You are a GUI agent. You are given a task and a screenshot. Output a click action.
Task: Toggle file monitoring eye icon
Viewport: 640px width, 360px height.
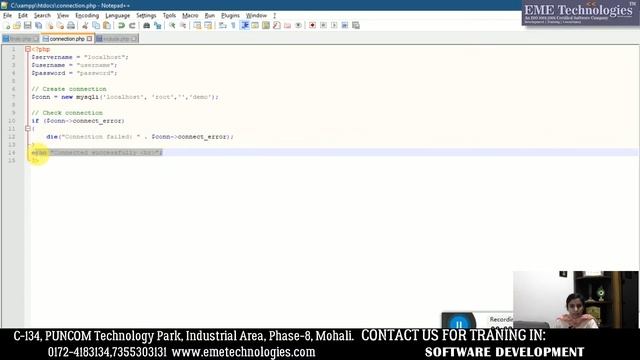coord(298,25)
